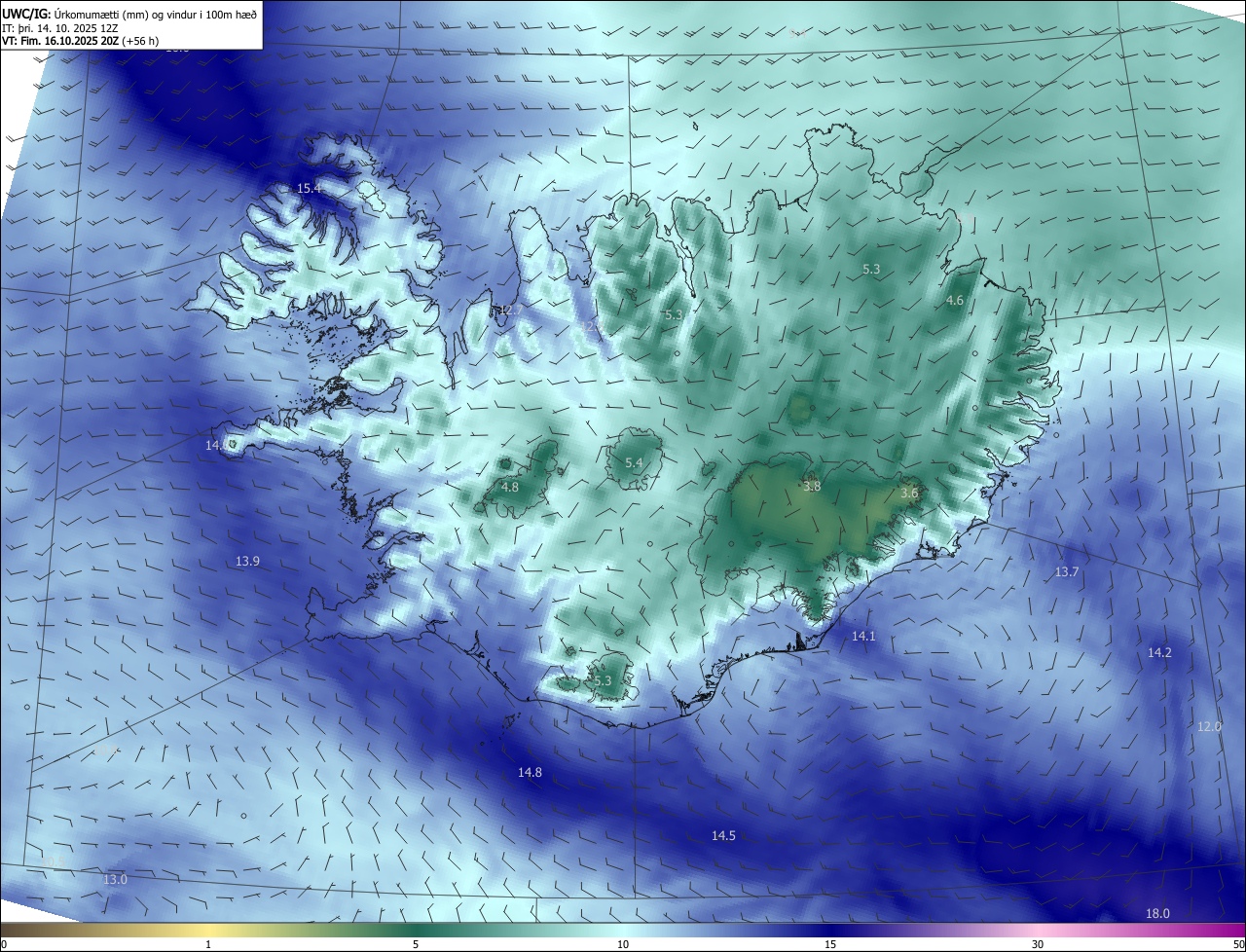Click the 14.8 value south of Iceland
Viewport: 1246px width, 952px height.
pos(530,773)
